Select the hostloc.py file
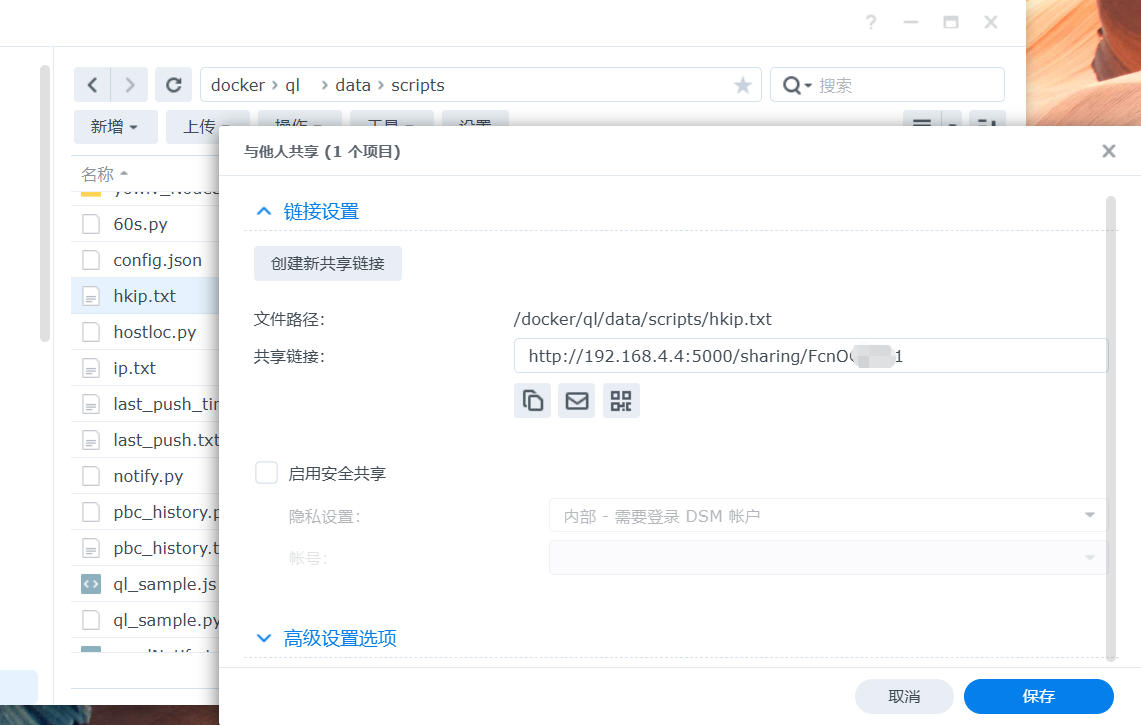Image resolution: width=1141 pixels, height=725 pixels. [154, 332]
